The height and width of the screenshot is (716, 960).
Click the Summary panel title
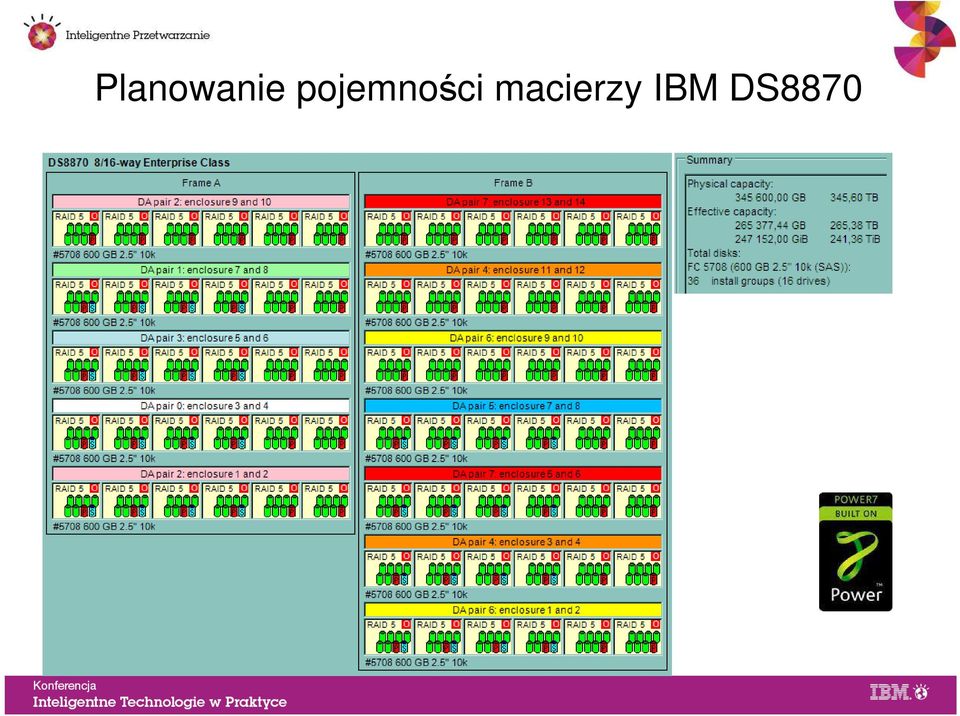(709, 160)
